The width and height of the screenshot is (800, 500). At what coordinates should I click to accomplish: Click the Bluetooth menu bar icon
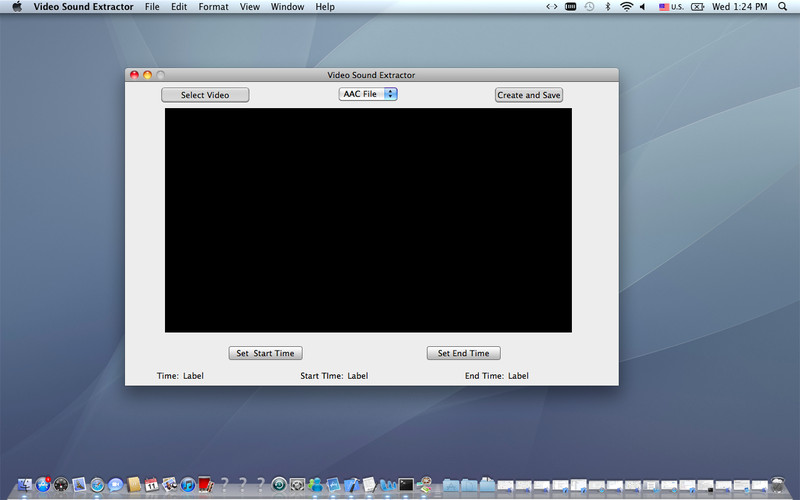608,7
